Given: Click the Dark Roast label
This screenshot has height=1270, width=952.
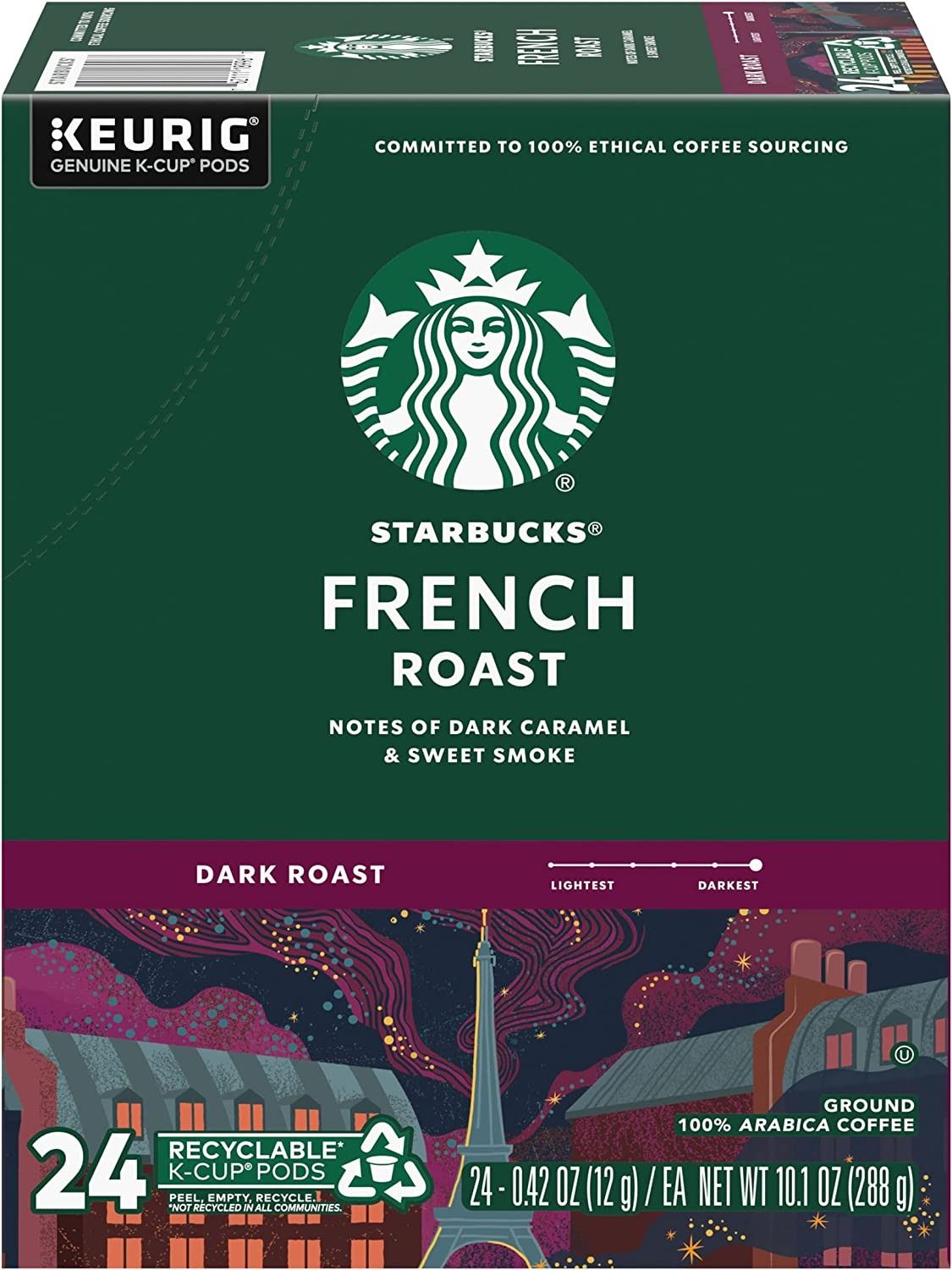Looking at the screenshot, I should pyautogui.click(x=290, y=875).
